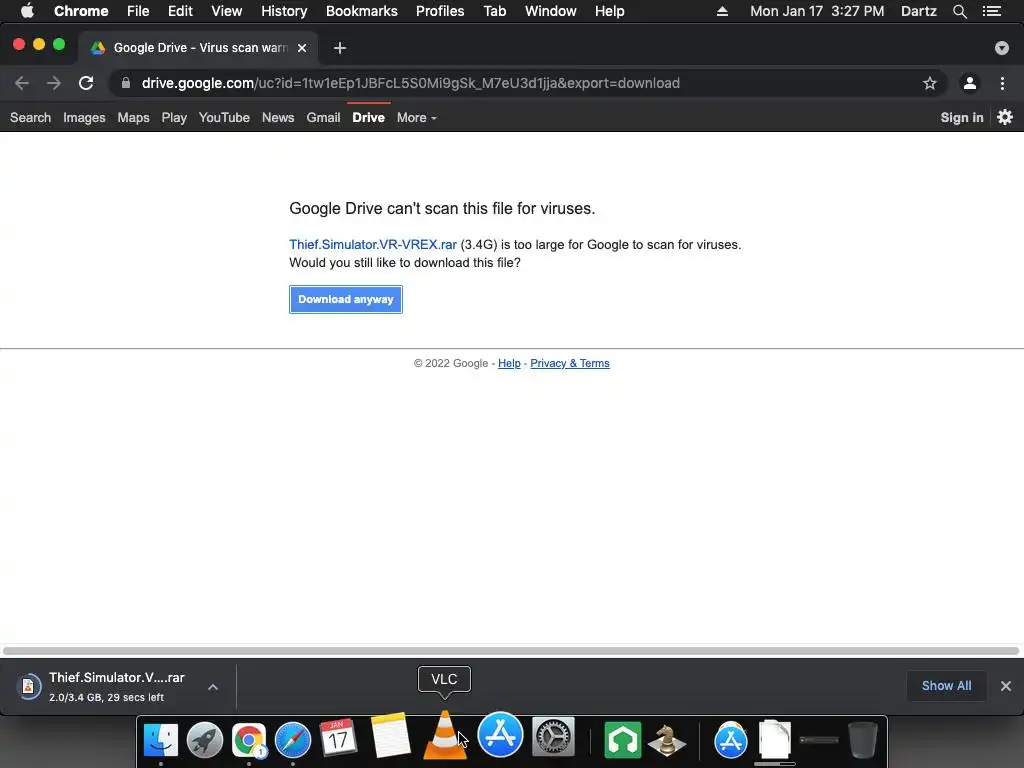Go to Search in Google bar
The width and height of the screenshot is (1024, 768).
click(x=30, y=118)
